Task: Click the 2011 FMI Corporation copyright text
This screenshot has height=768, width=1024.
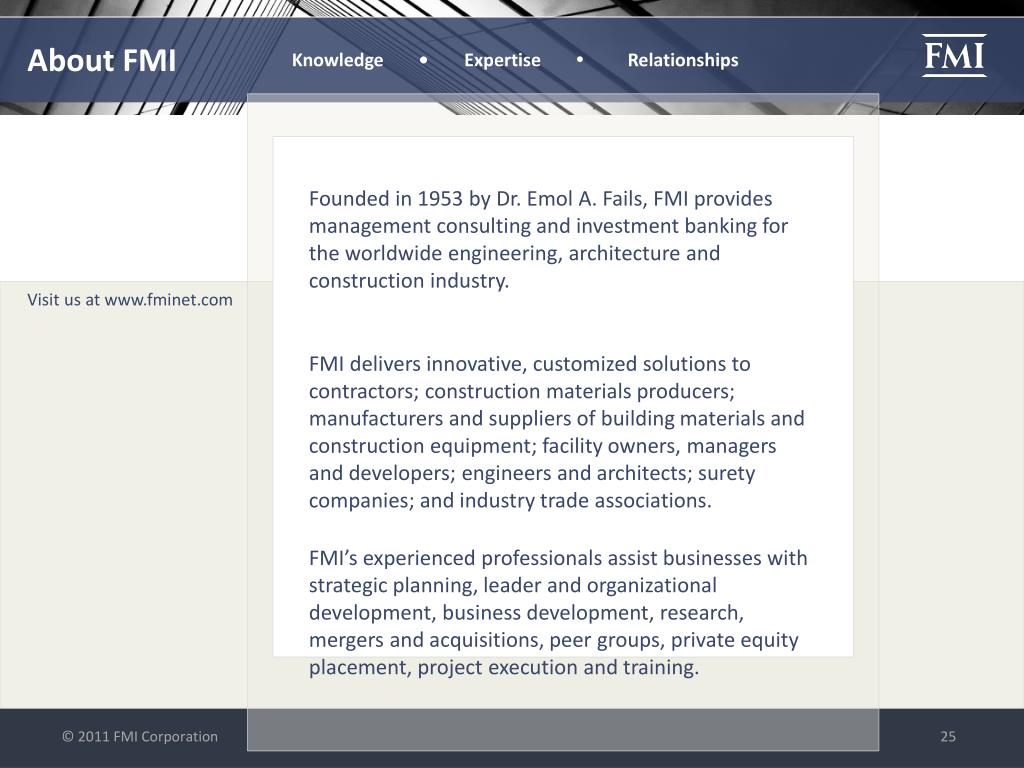Action: tap(140, 737)
